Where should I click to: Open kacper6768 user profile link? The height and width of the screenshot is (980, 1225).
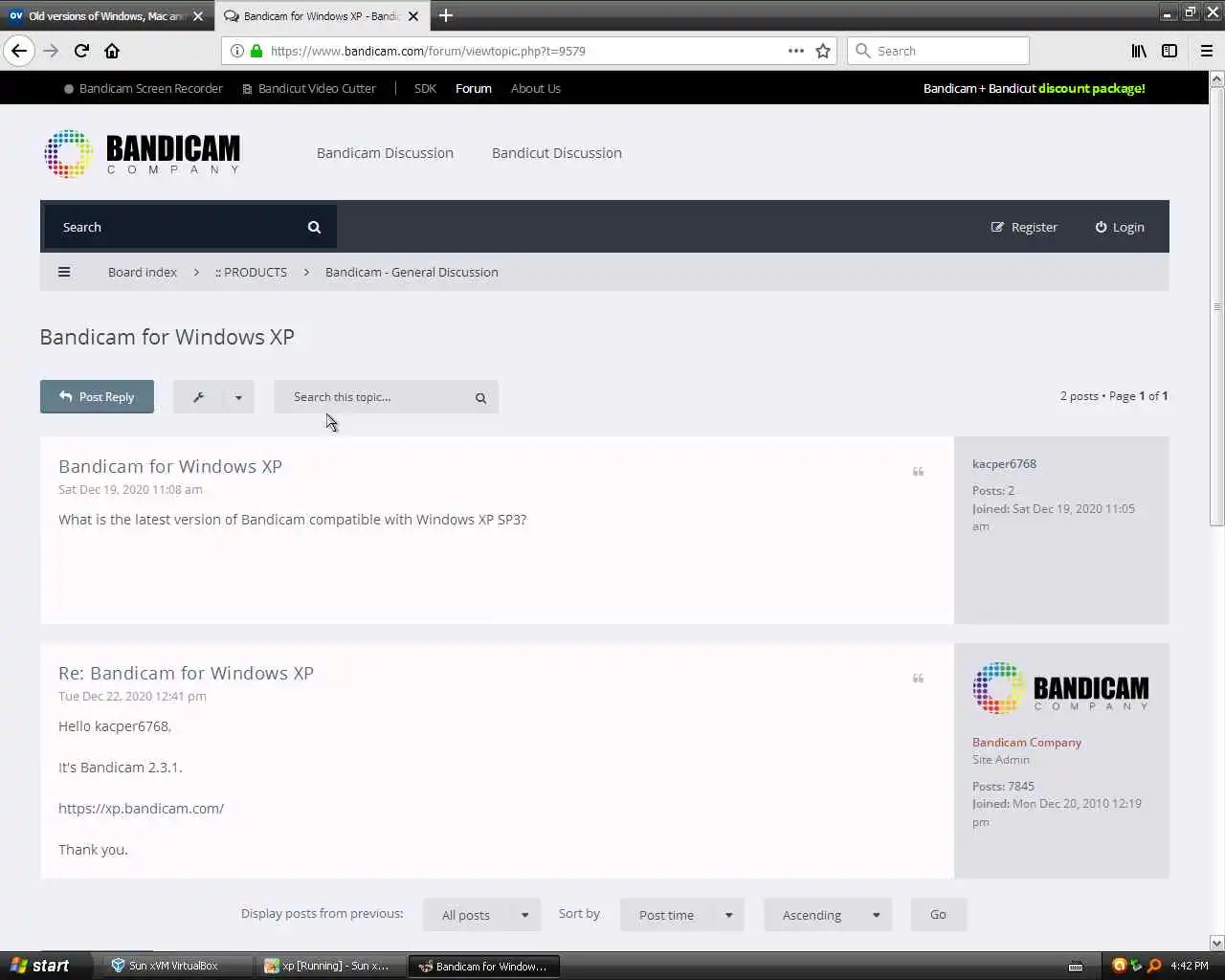point(1004,463)
